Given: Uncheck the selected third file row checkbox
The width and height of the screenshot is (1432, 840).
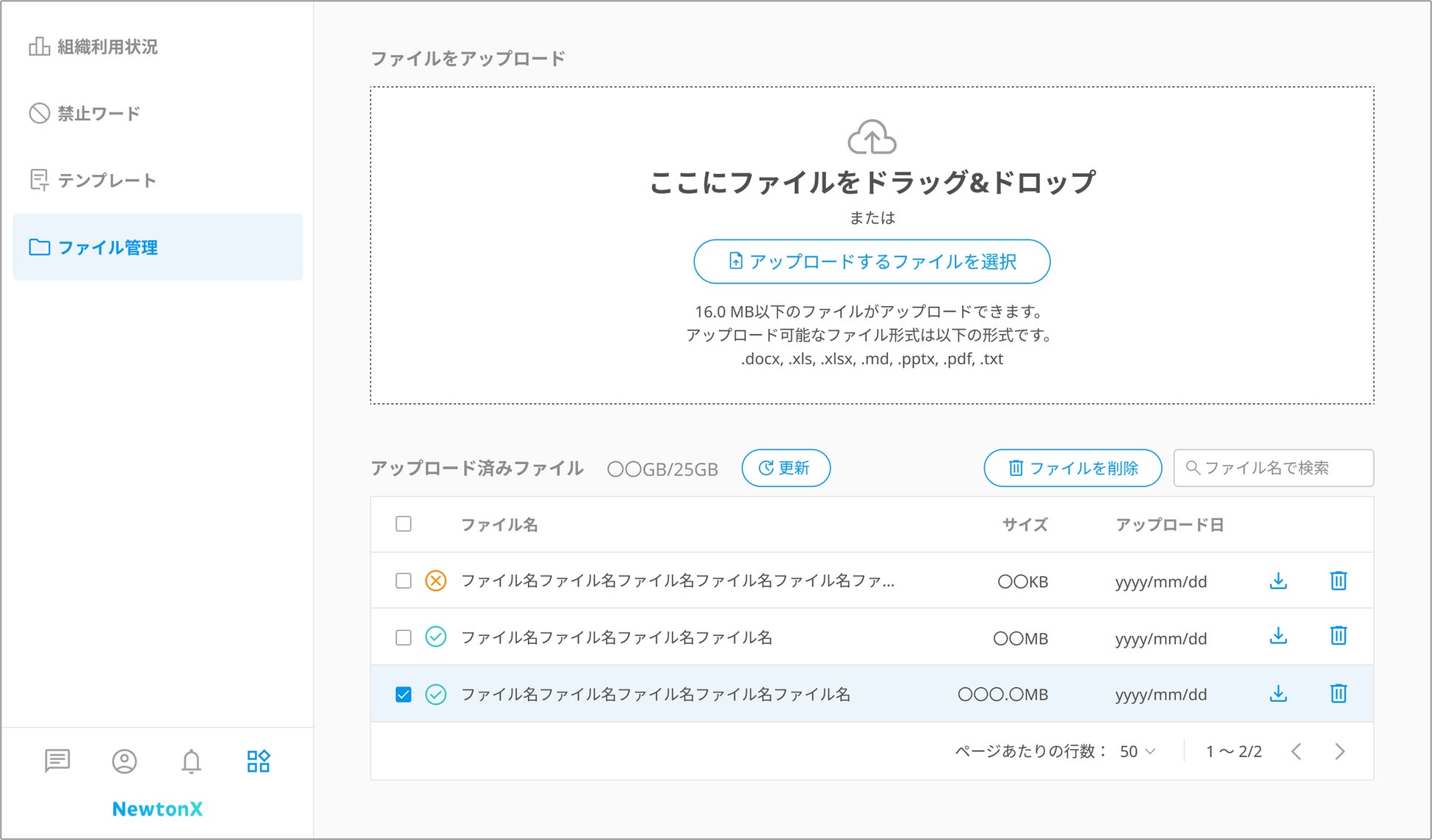Looking at the screenshot, I should coord(403,694).
